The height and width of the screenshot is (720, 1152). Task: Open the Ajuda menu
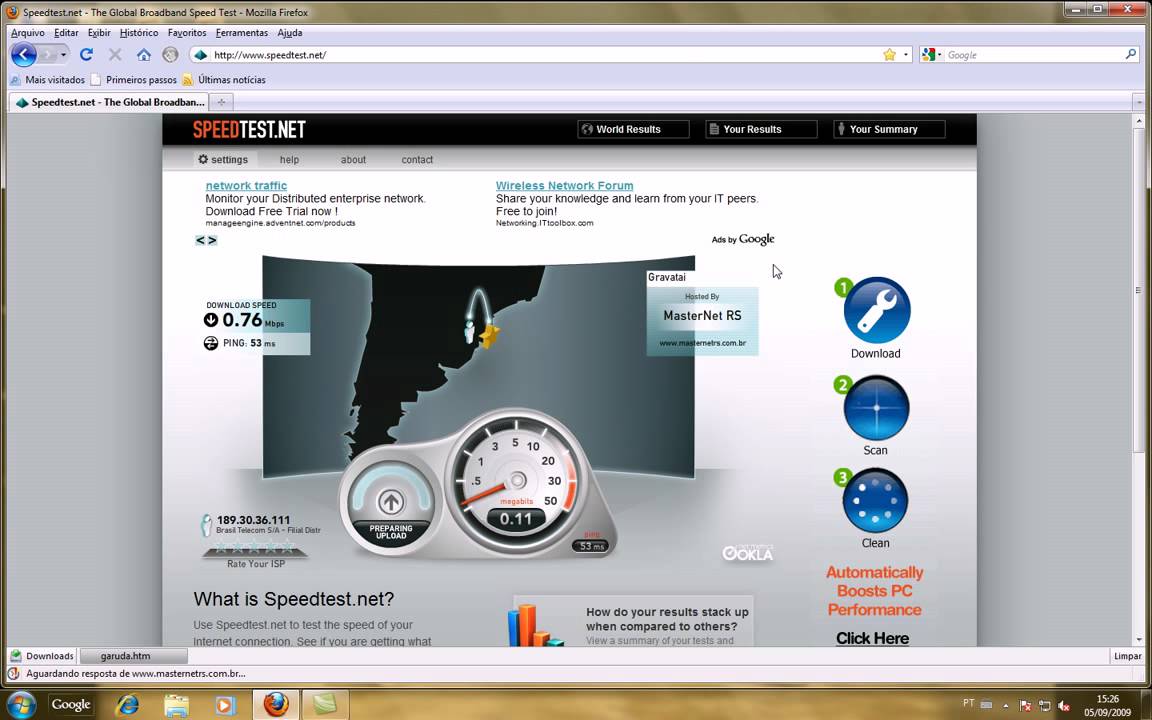289,33
